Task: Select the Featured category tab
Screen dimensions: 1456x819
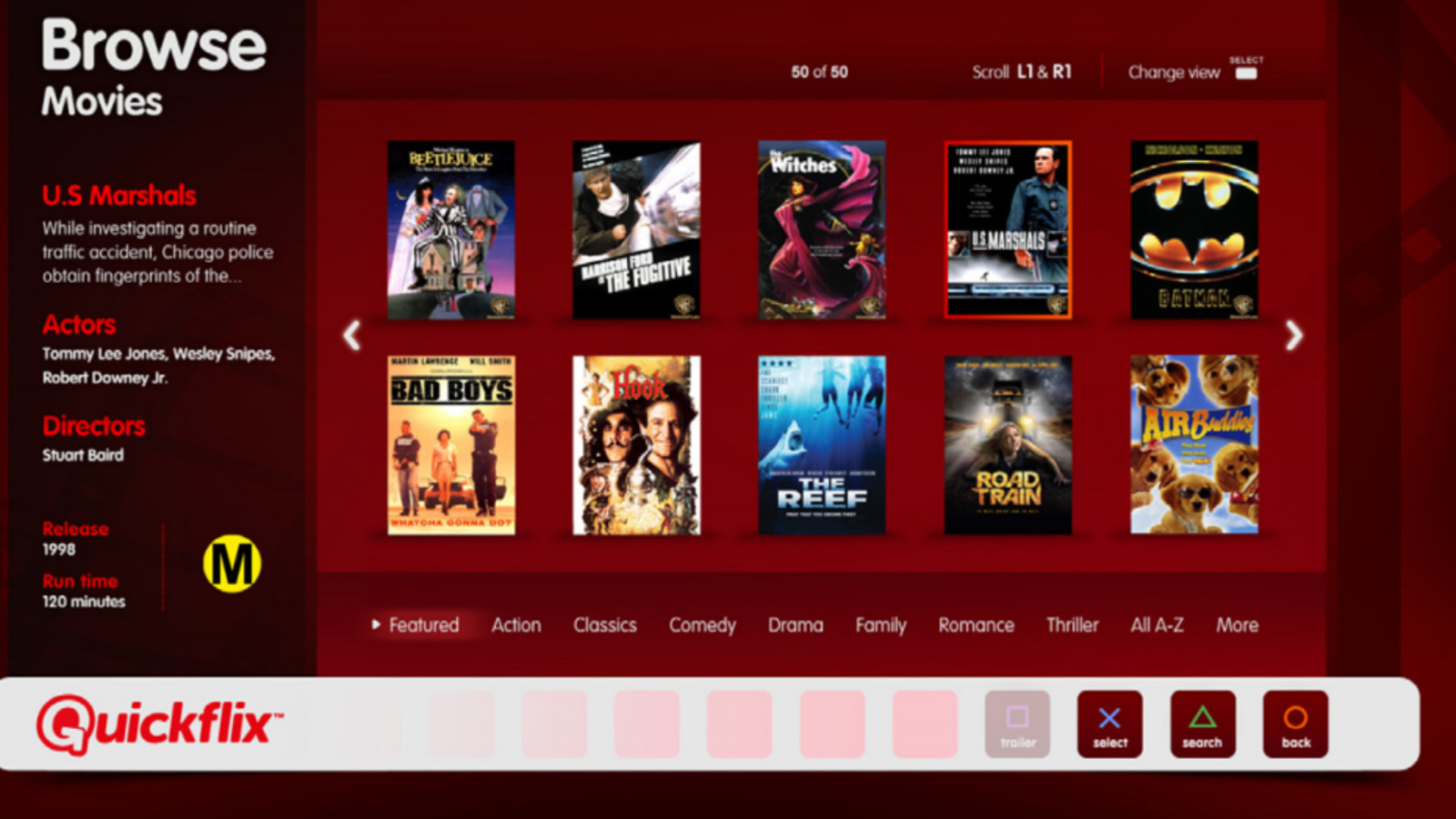Action: (424, 625)
